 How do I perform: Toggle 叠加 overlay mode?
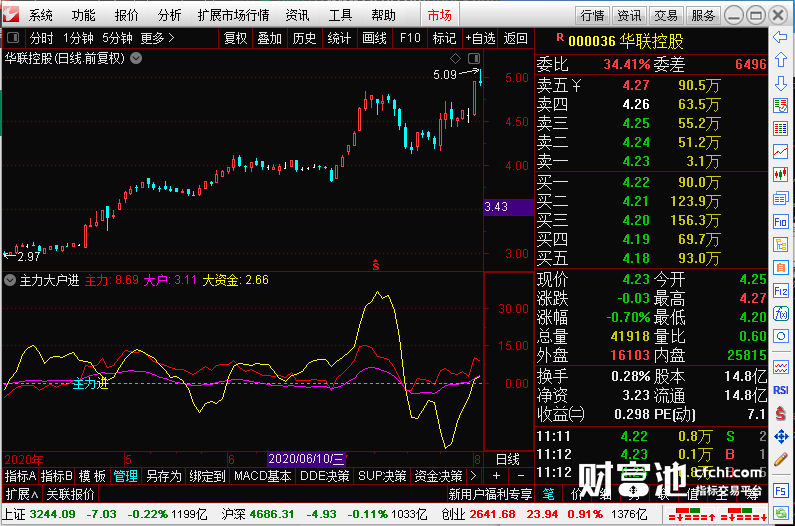point(269,38)
